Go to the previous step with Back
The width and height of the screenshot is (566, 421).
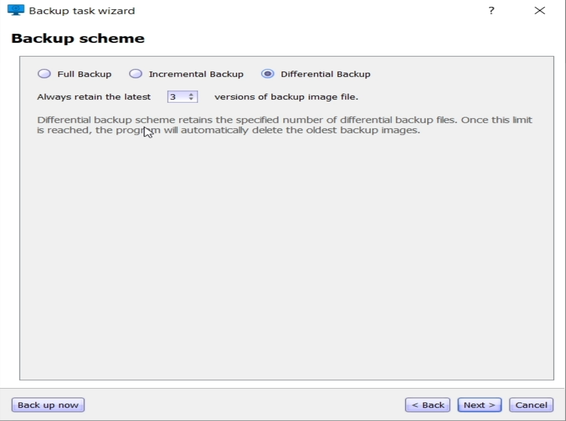coord(428,405)
